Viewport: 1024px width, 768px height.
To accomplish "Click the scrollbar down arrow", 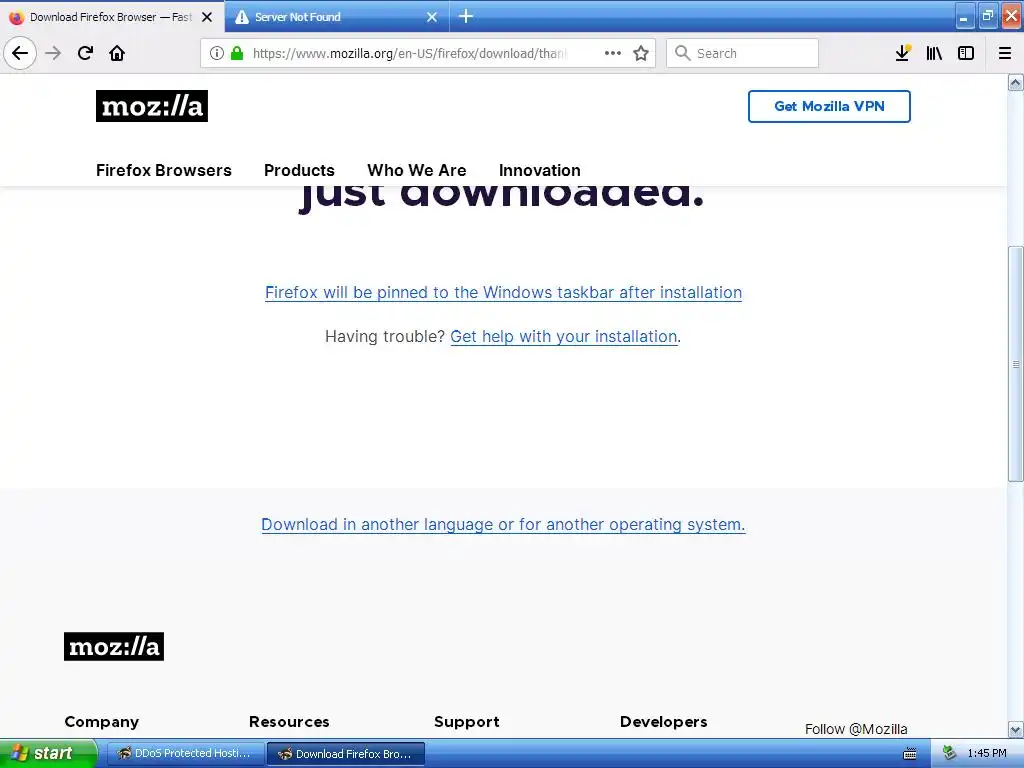I will click(1016, 729).
